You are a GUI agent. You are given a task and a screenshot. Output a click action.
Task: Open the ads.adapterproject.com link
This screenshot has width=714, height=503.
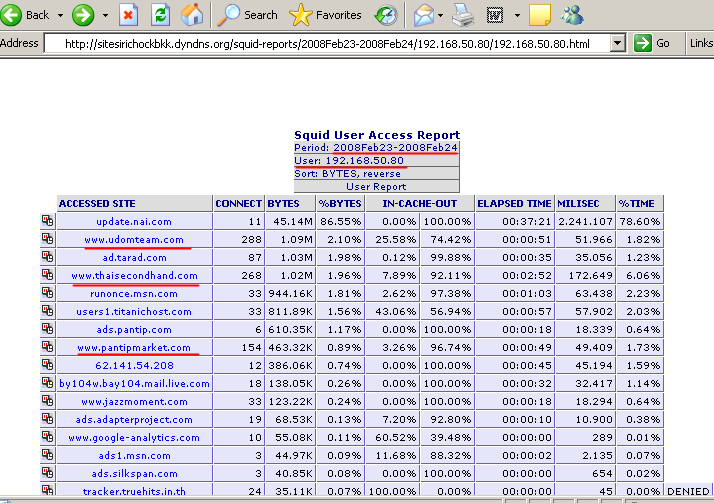point(134,420)
